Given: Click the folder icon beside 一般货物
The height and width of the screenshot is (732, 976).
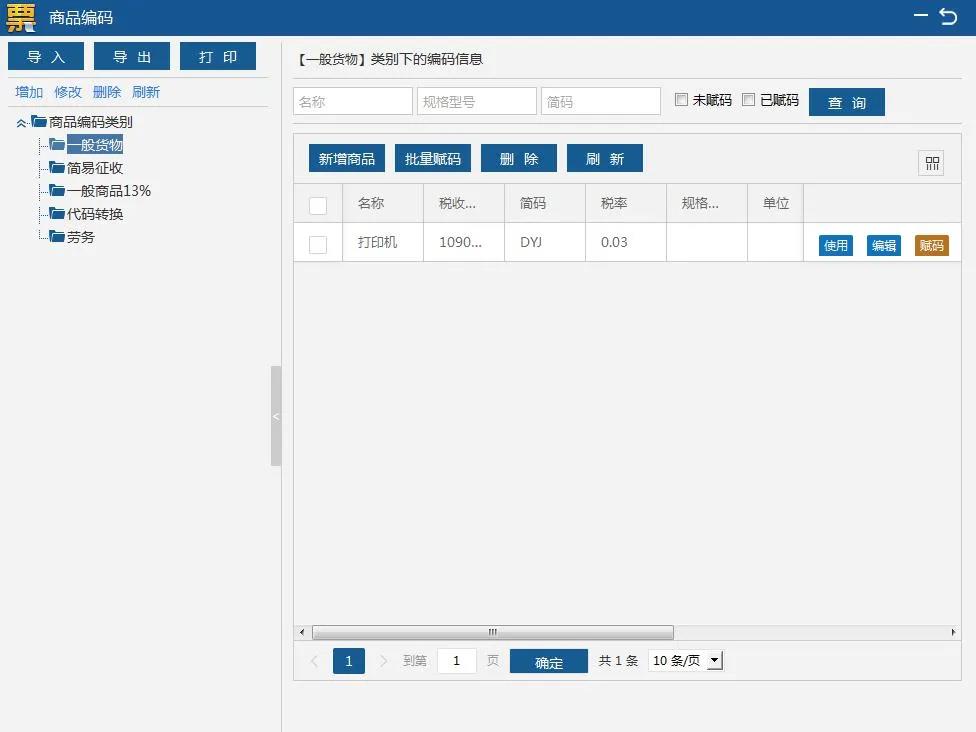Looking at the screenshot, I should pos(56,144).
